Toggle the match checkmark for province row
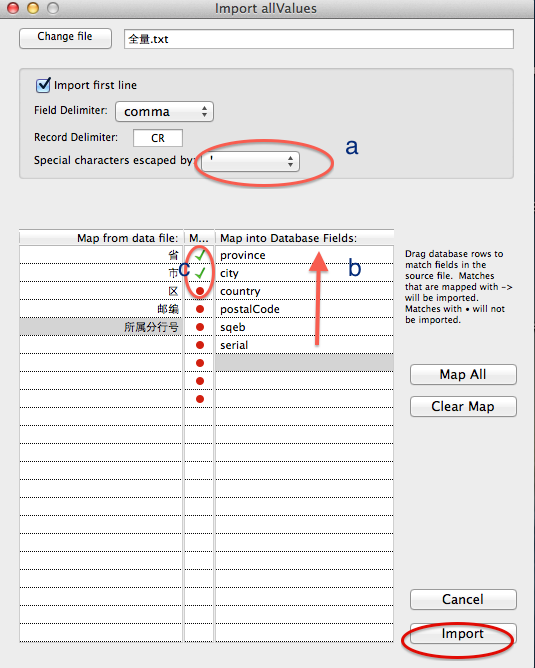The height and width of the screenshot is (668, 535). coord(200,255)
